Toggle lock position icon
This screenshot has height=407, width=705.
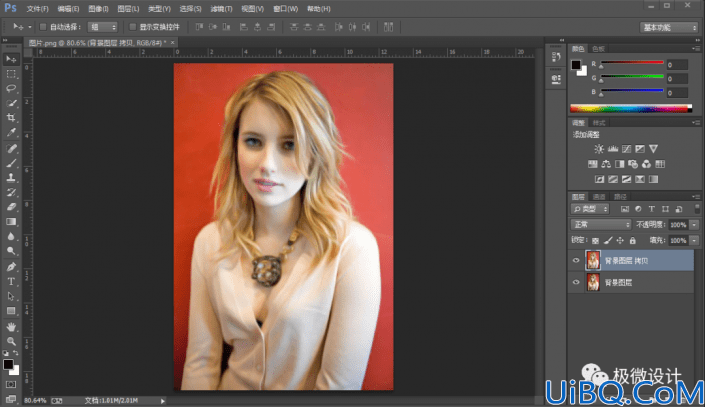pyautogui.click(x=620, y=241)
